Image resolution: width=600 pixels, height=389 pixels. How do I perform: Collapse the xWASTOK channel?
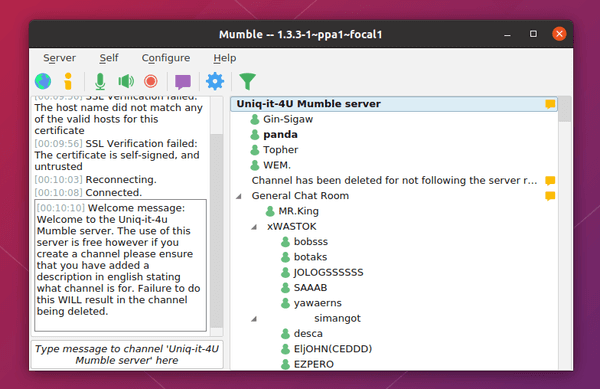tap(254, 227)
